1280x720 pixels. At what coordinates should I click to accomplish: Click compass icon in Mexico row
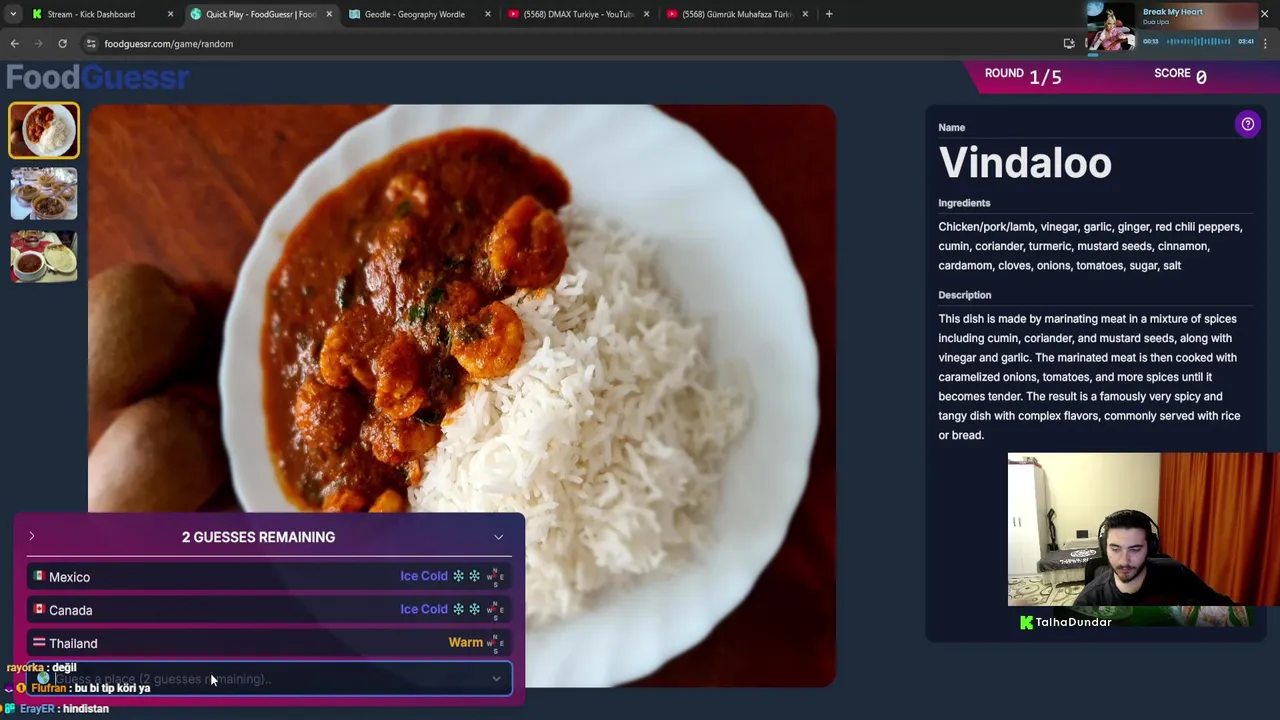point(495,576)
